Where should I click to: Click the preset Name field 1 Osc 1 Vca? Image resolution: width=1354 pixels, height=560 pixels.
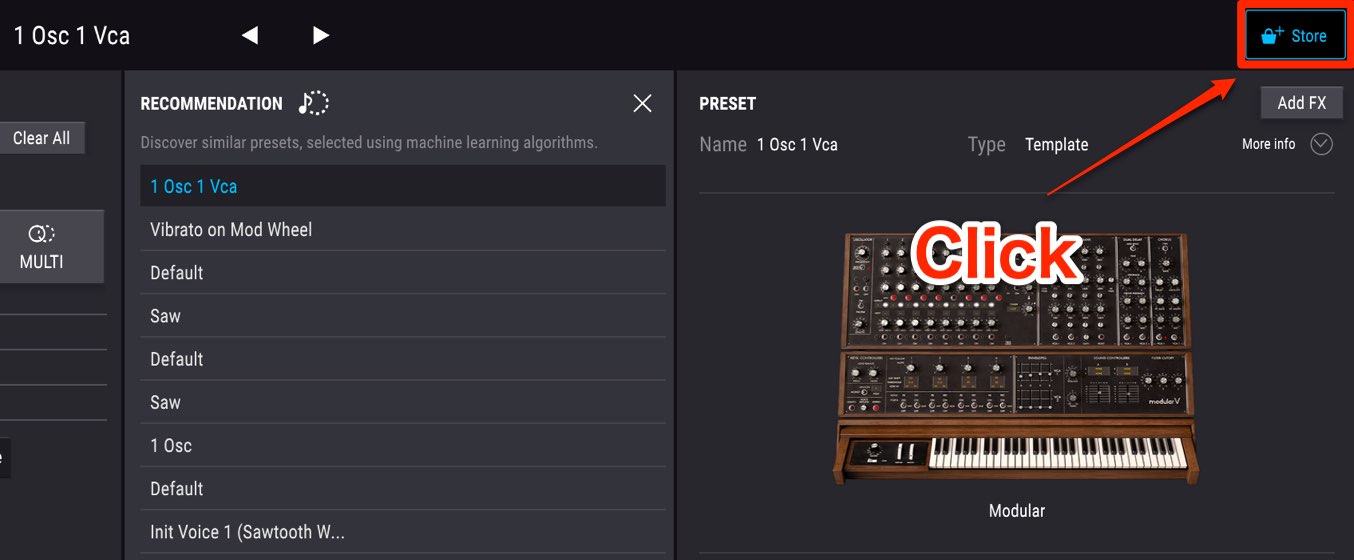click(x=797, y=145)
